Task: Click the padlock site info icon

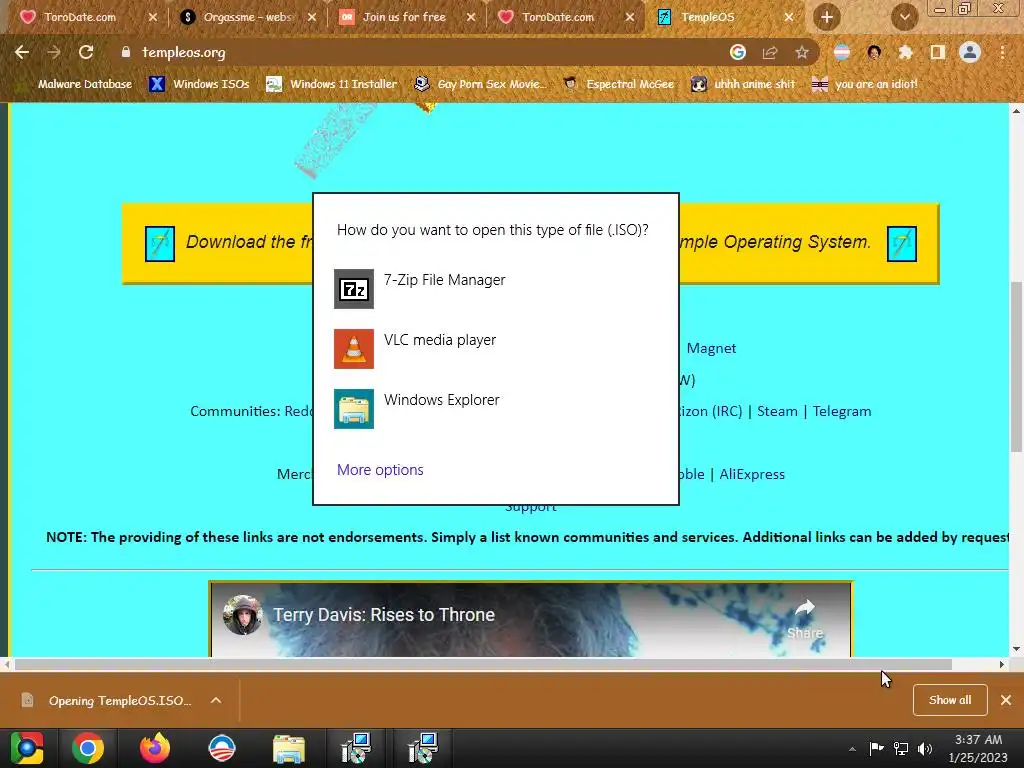Action: pyautogui.click(x=126, y=52)
